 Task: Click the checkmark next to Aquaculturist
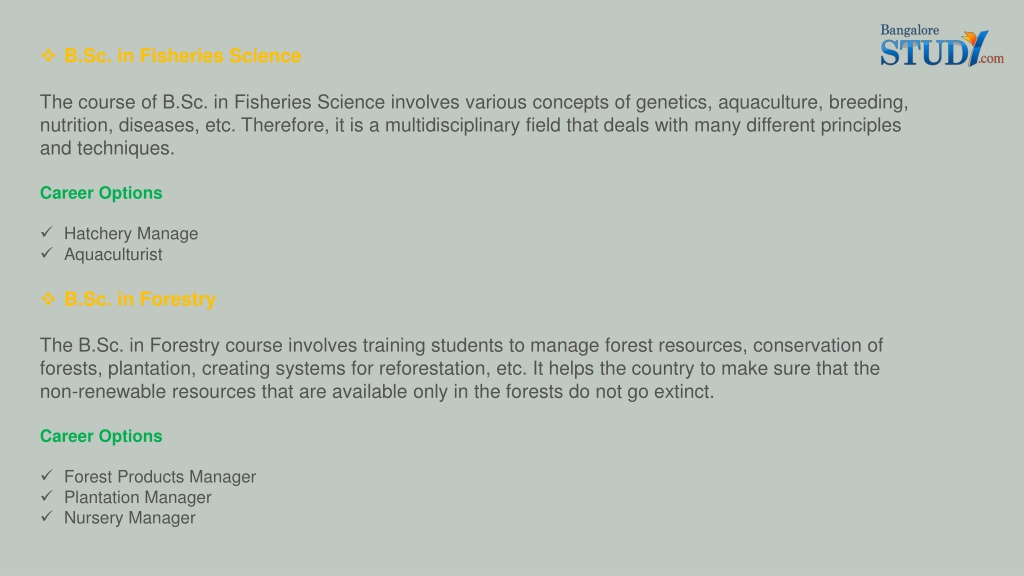pos(46,253)
